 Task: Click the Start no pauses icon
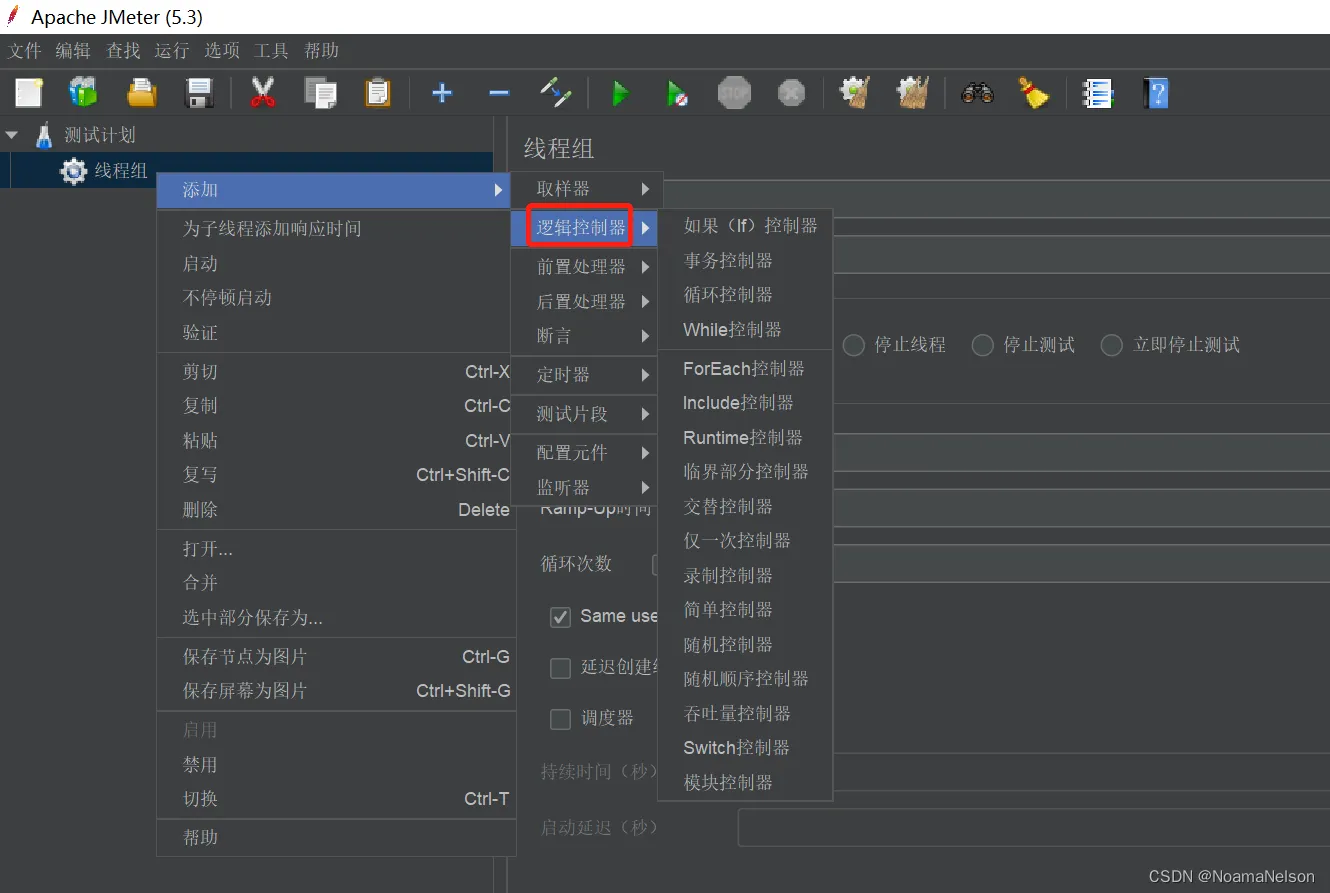[677, 94]
